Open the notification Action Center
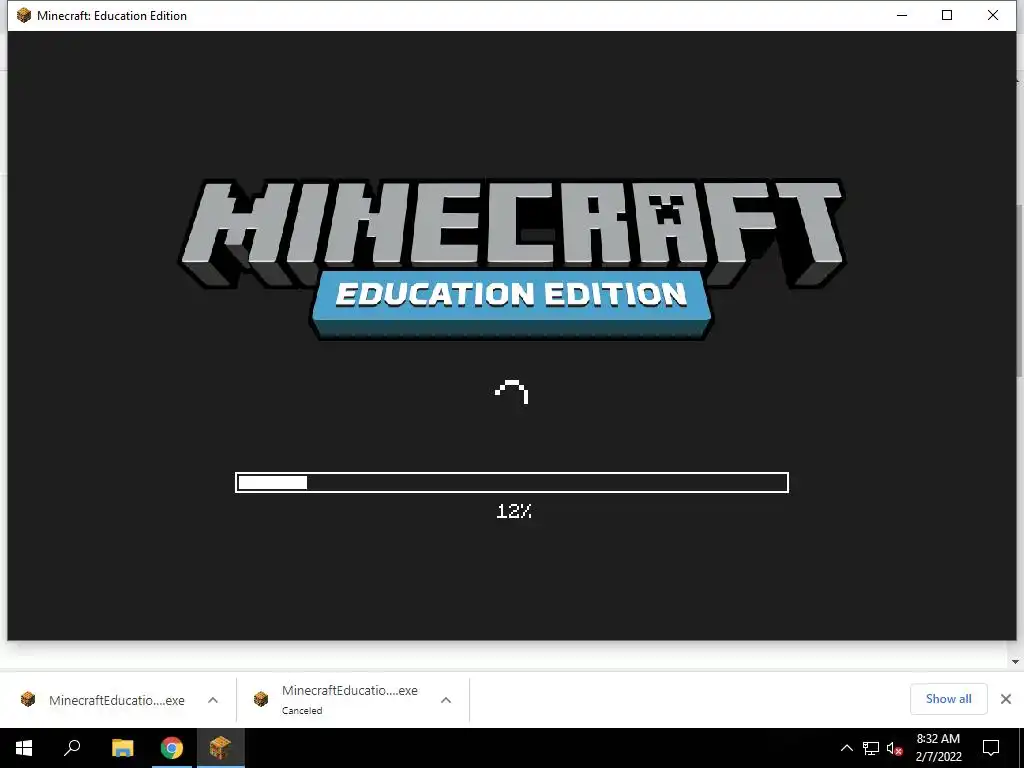Image resolution: width=1024 pixels, height=768 pixels. [991, 748]
